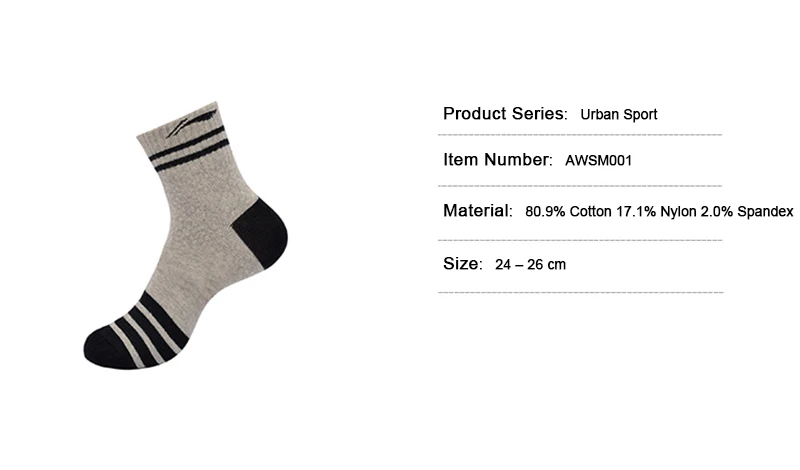Click the AWSM001 item code
Viewport: 800px width, 470px height.
pyautogui.click(x=598, y=161)
